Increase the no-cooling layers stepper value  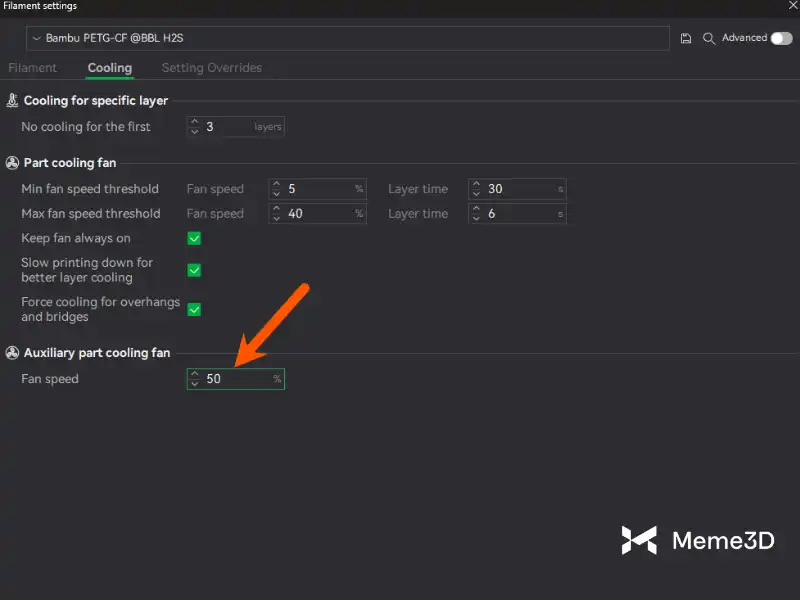click(195, 122)
